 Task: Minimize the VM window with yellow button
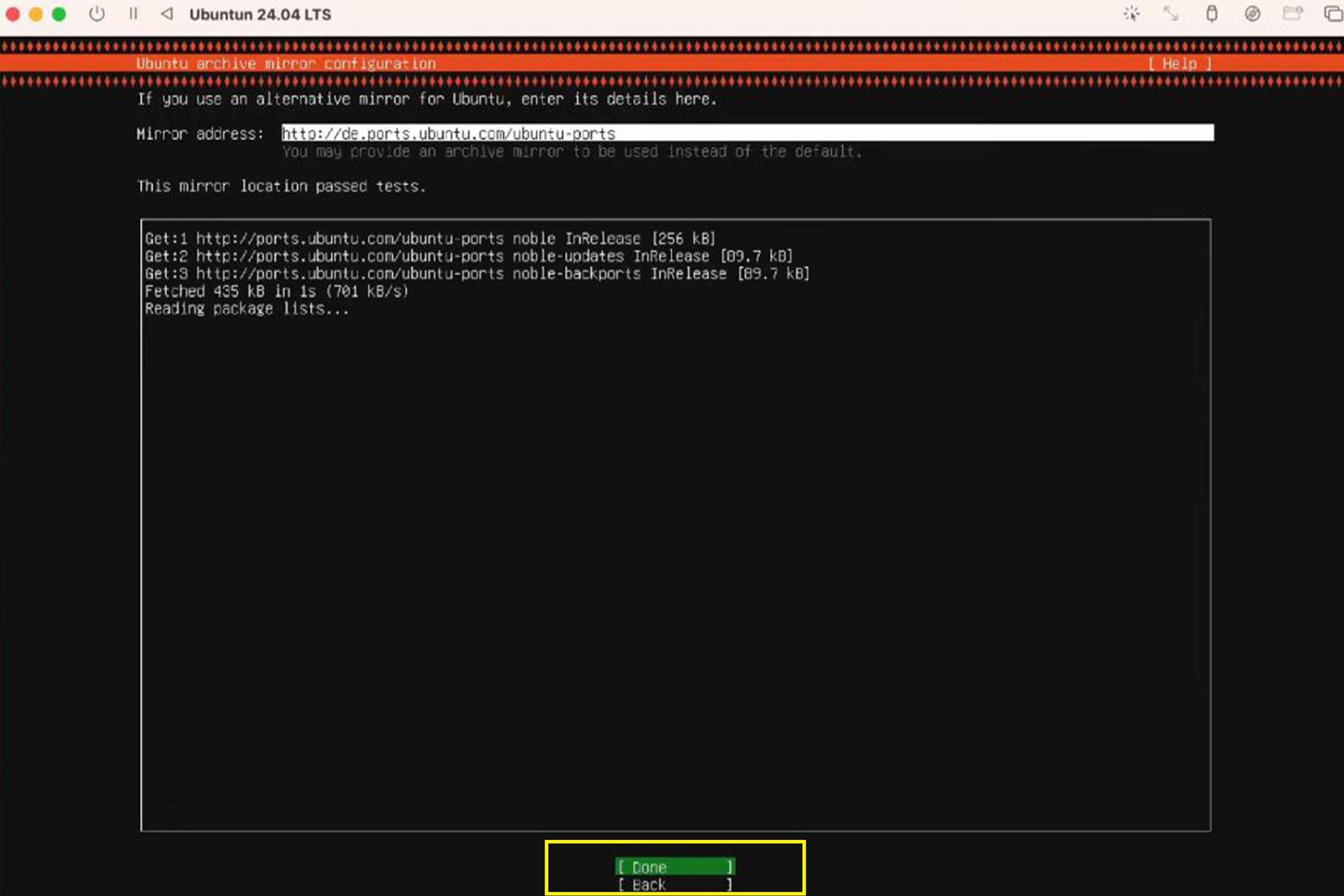[36, 14]
